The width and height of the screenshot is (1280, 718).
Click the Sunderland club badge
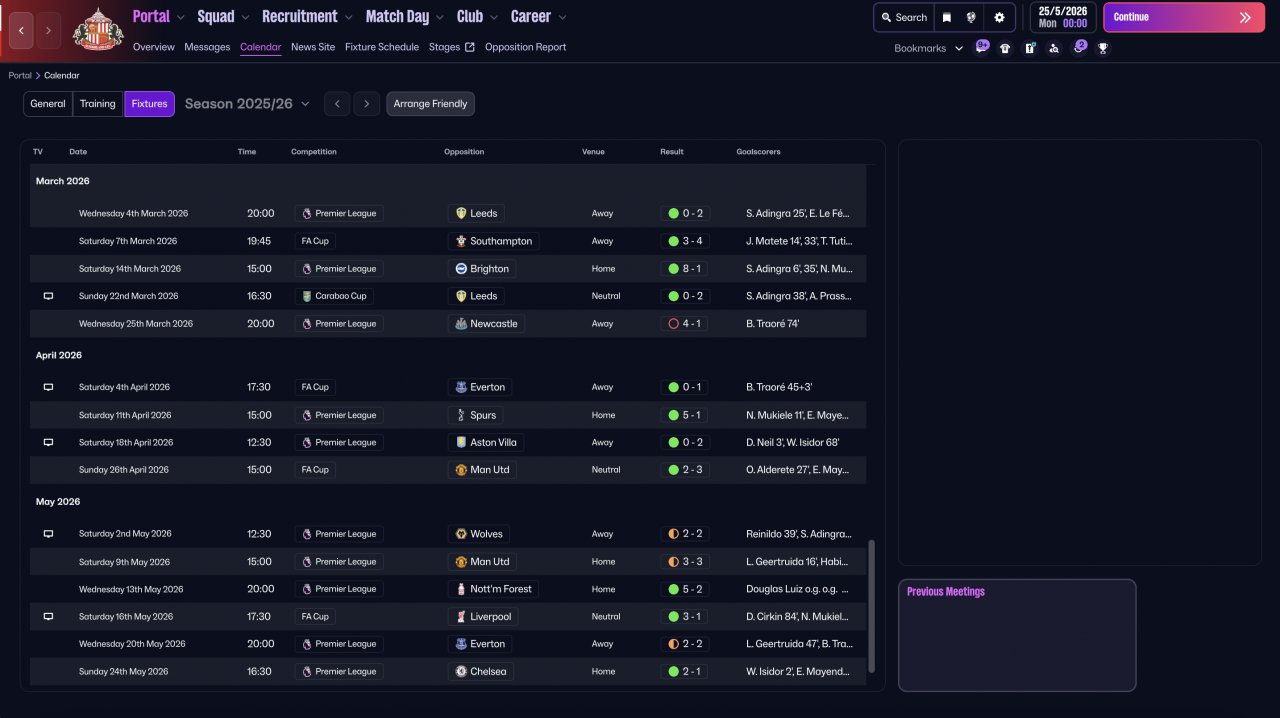98,30
